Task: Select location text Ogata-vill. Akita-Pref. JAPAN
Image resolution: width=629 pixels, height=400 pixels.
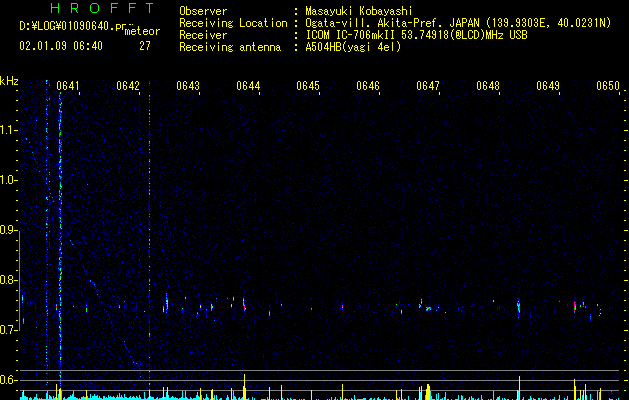Action: (x=392, y=23)
